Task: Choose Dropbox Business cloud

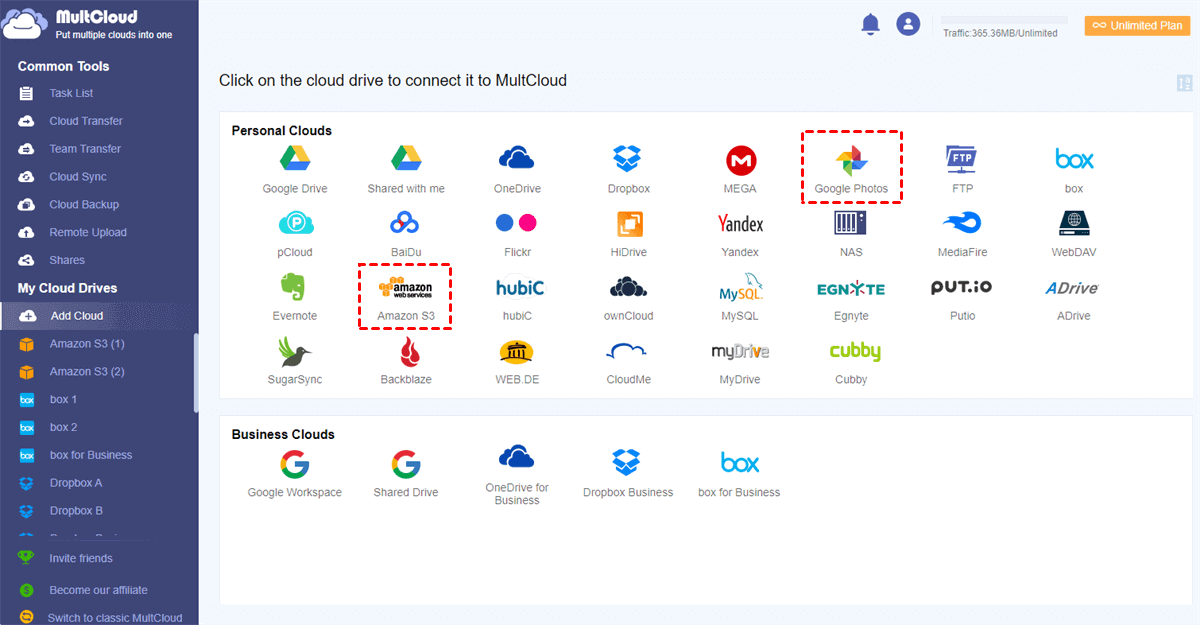Action: pyautogui.click(x=628, y=473)
